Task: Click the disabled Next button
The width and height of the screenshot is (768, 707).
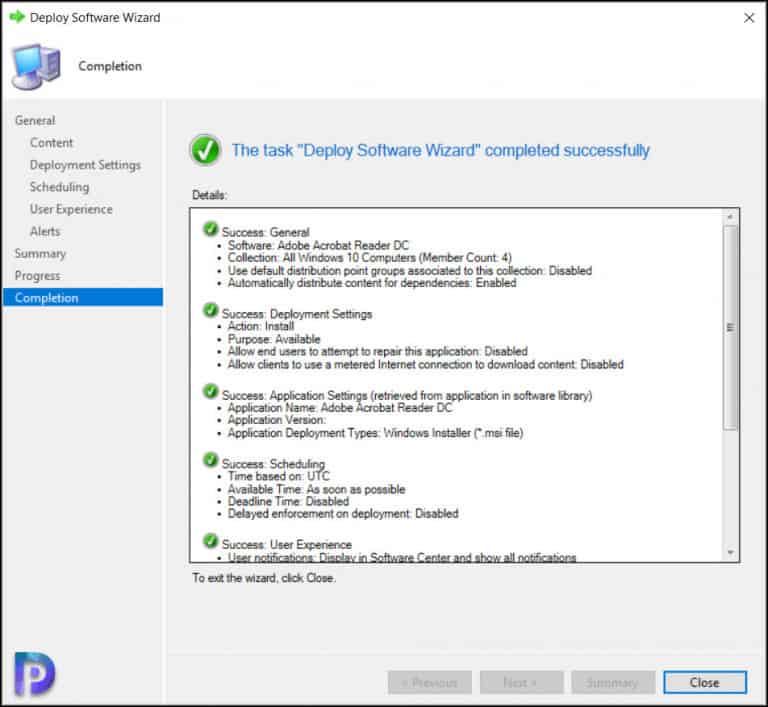Action: pos(521,683)
